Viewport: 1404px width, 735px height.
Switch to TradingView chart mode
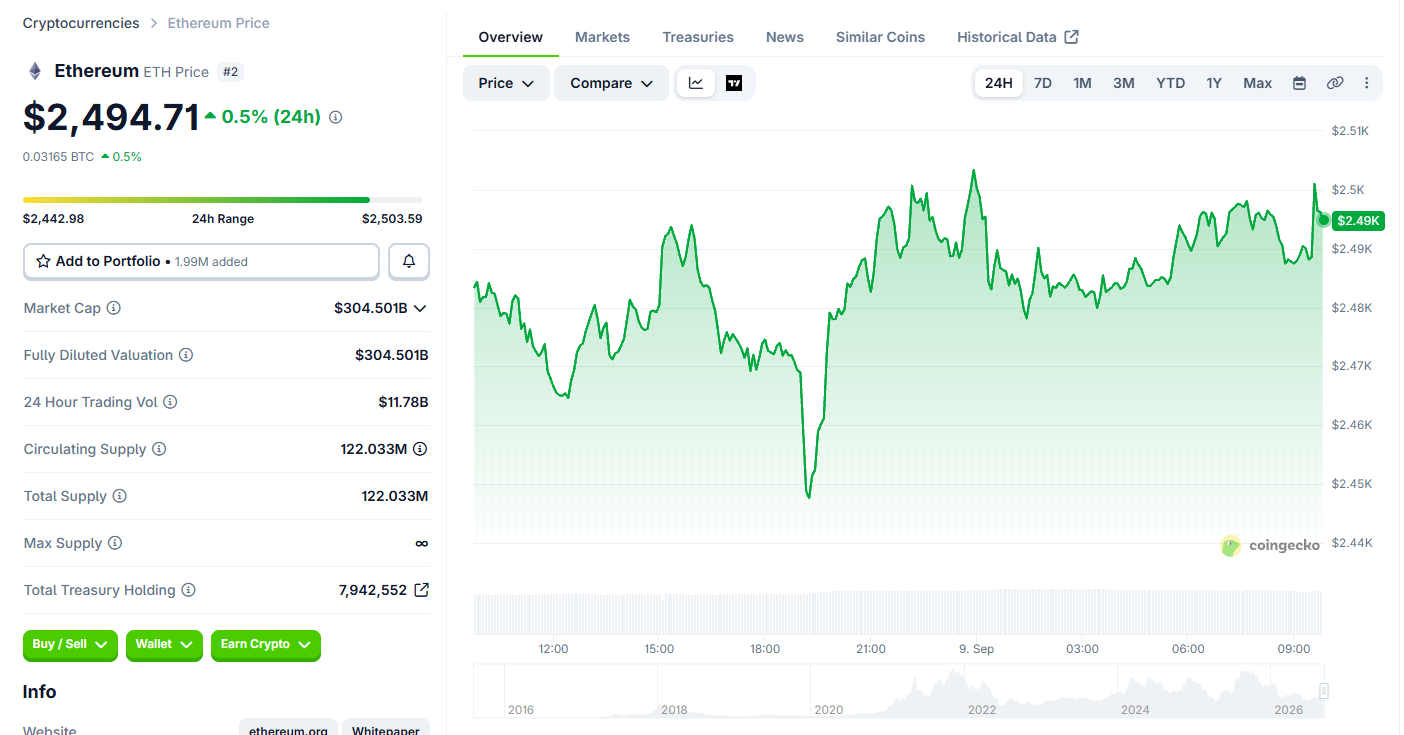tap(734, 83)
